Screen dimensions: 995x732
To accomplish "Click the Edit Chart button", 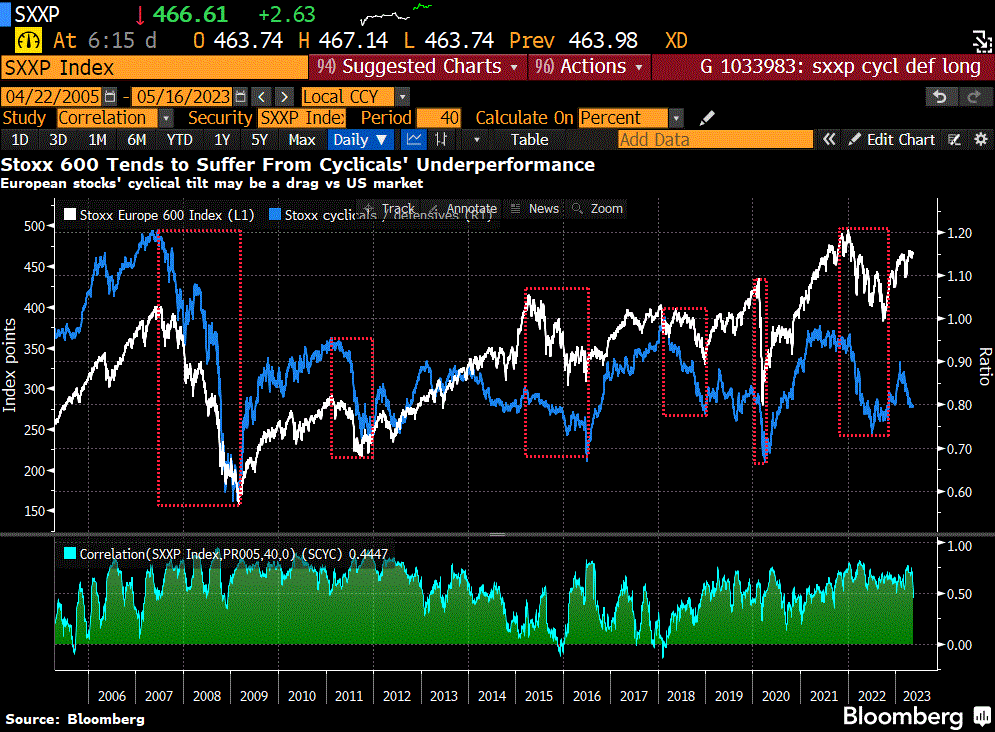I will (x=892, y=140).
